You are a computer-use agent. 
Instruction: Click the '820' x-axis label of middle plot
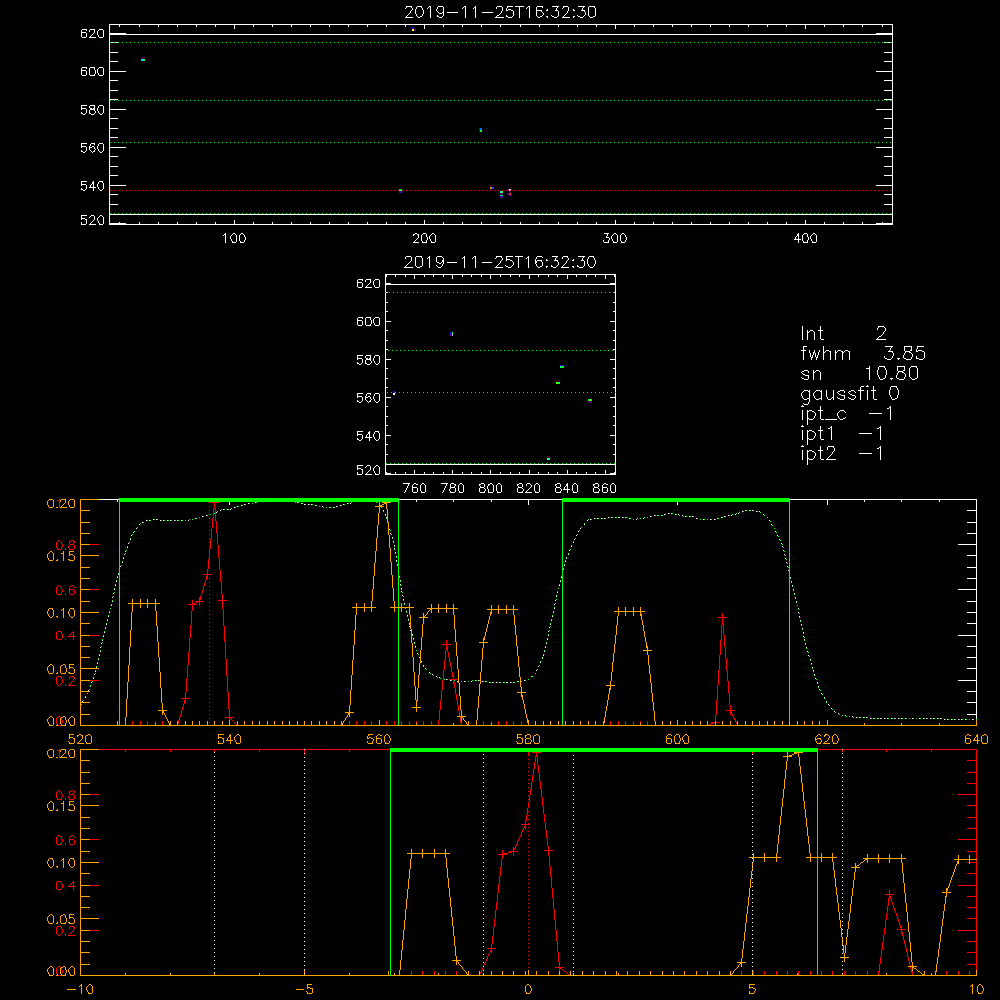coord(529,489)
